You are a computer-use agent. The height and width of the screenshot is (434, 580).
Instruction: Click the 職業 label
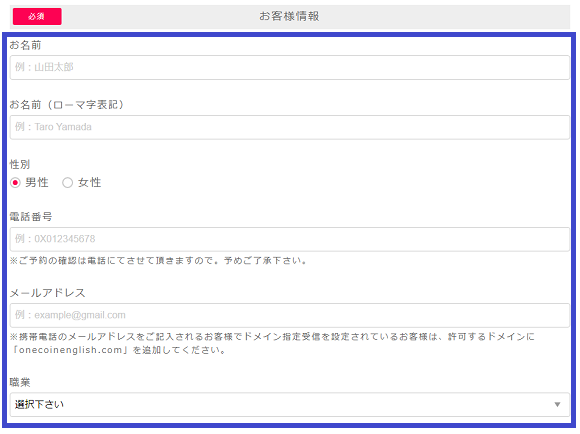[20, 382]
